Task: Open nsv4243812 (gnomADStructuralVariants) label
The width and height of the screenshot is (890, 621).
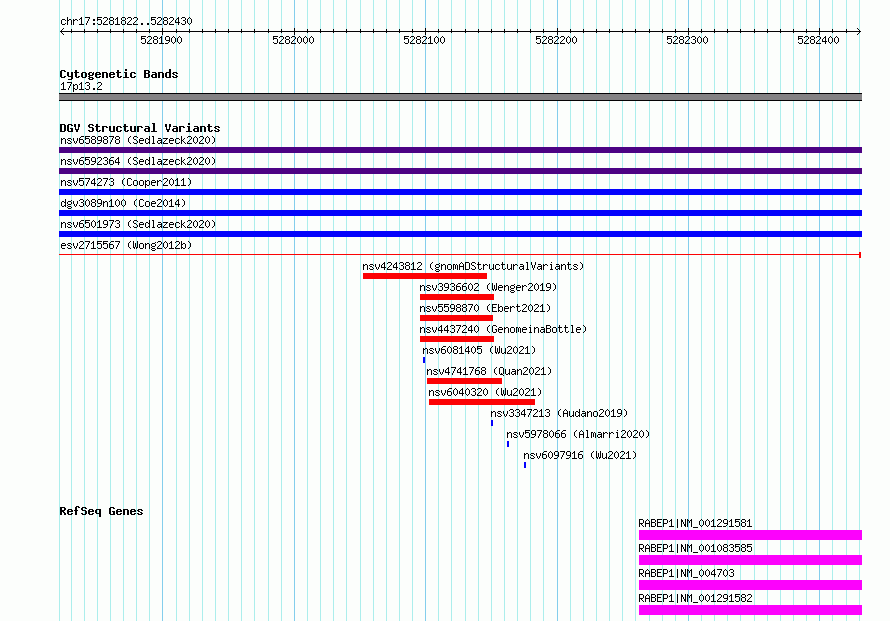Action: pyautogui.click(x=473, y=266)
